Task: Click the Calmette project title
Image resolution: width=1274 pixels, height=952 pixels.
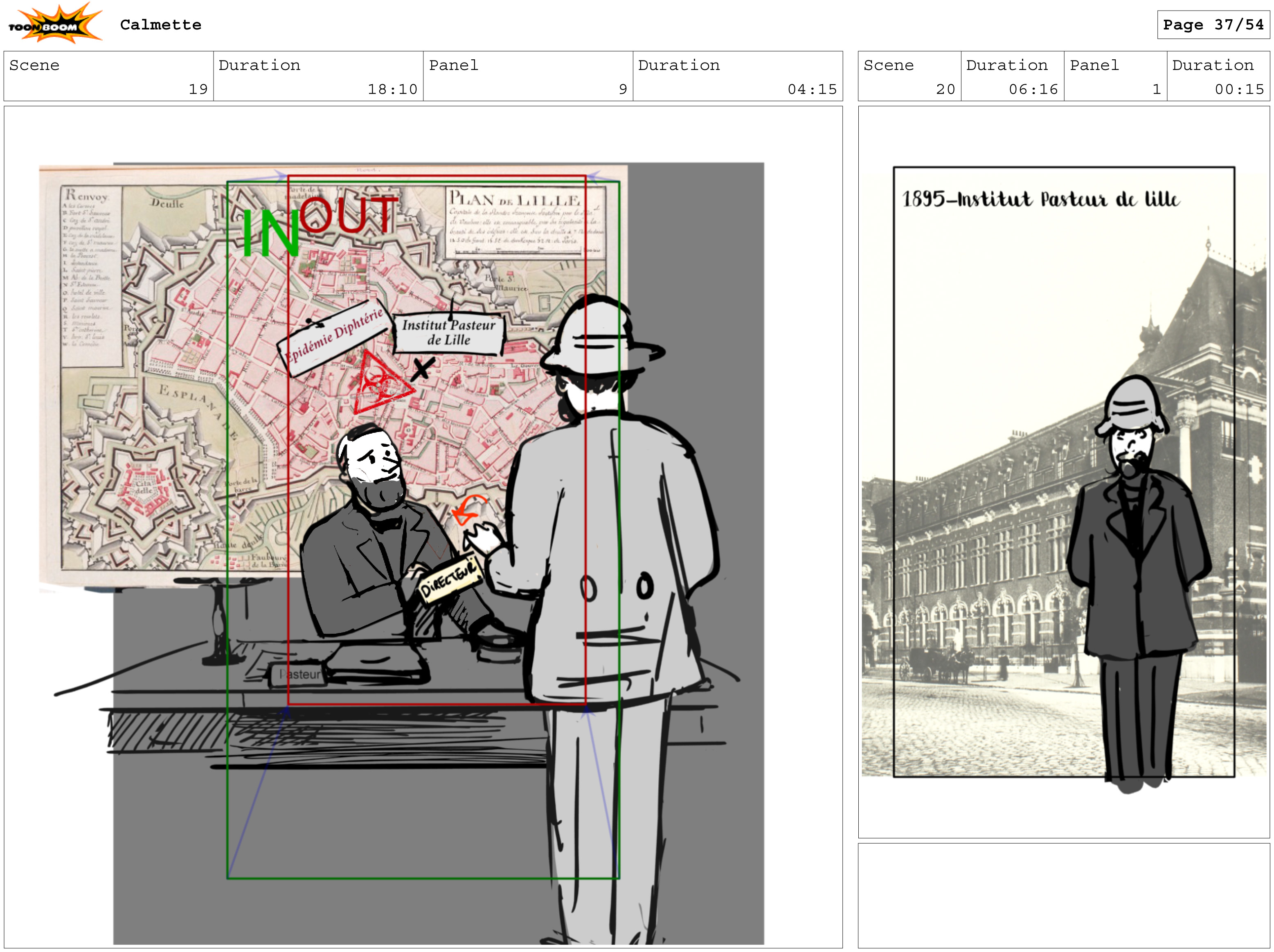Action: (x=161, y=25)
